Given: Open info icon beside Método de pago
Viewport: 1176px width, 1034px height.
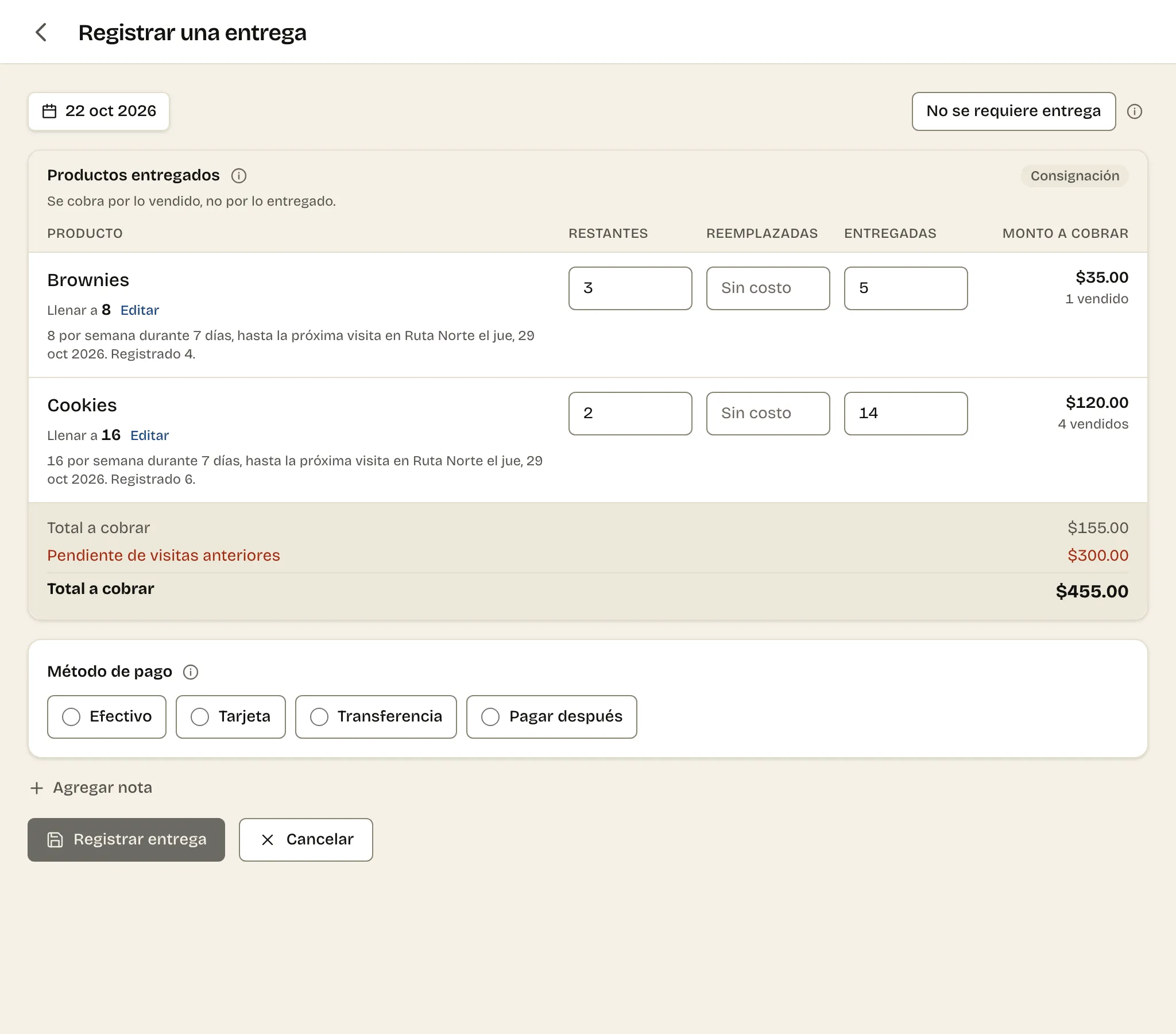Looking at the screenshot, I should [x=191, y=672].
